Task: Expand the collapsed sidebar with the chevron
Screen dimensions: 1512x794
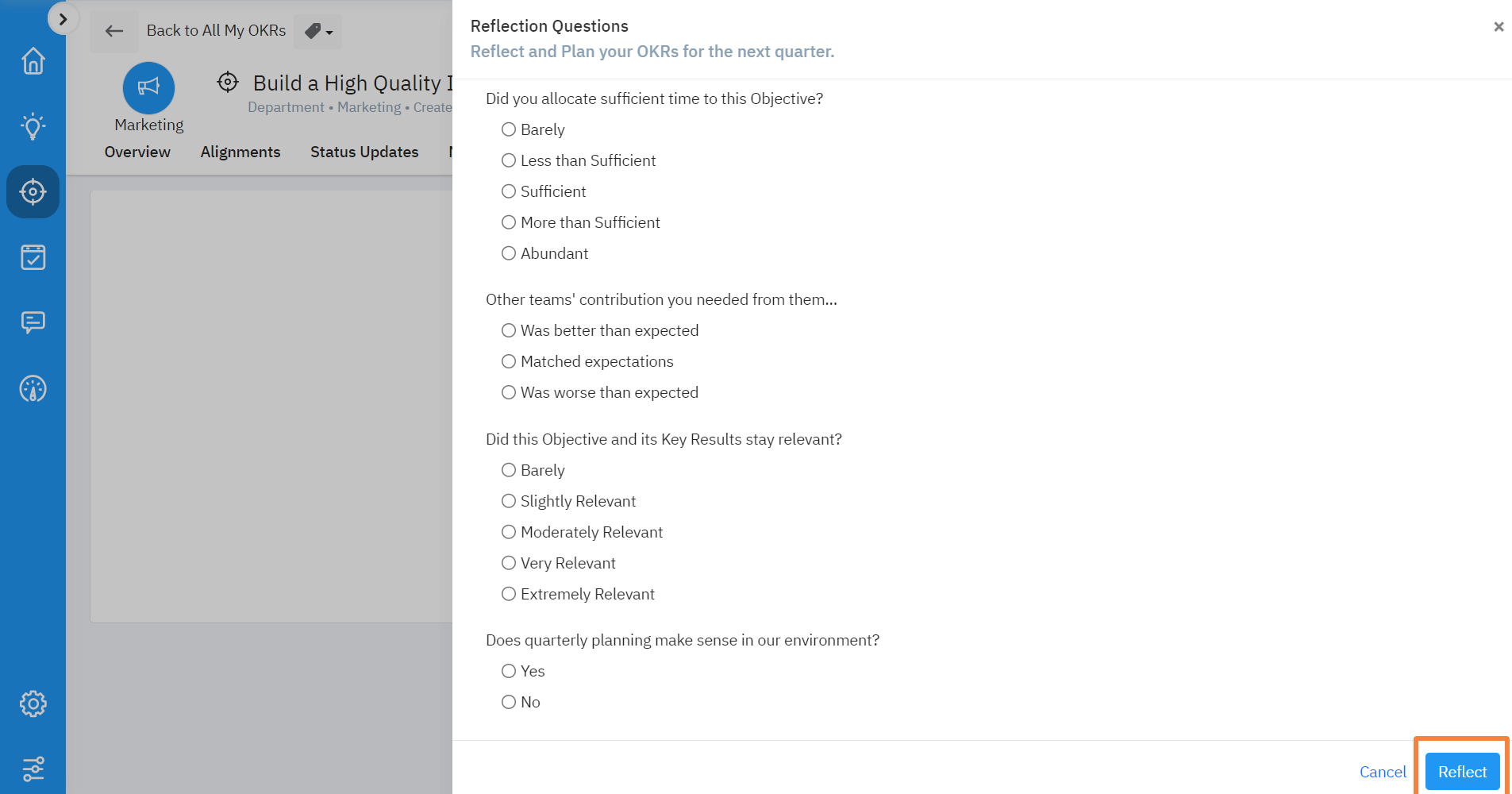Action: (63, 17)
